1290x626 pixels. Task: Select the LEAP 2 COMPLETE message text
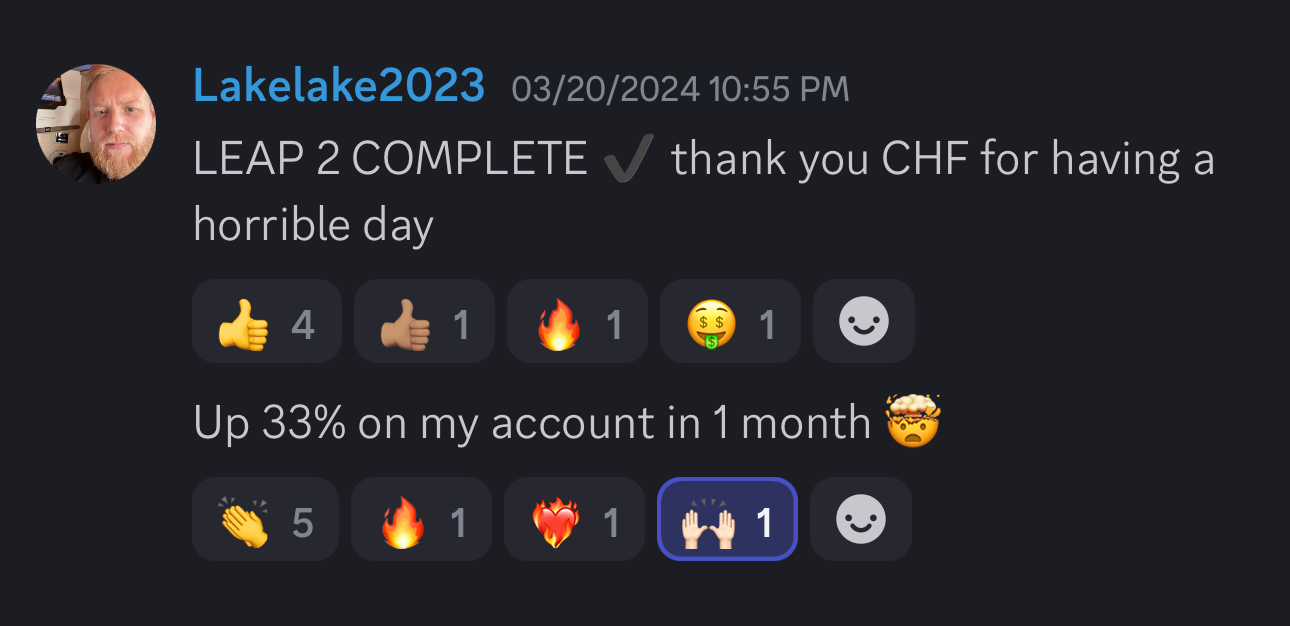click(x=704, y=191)
